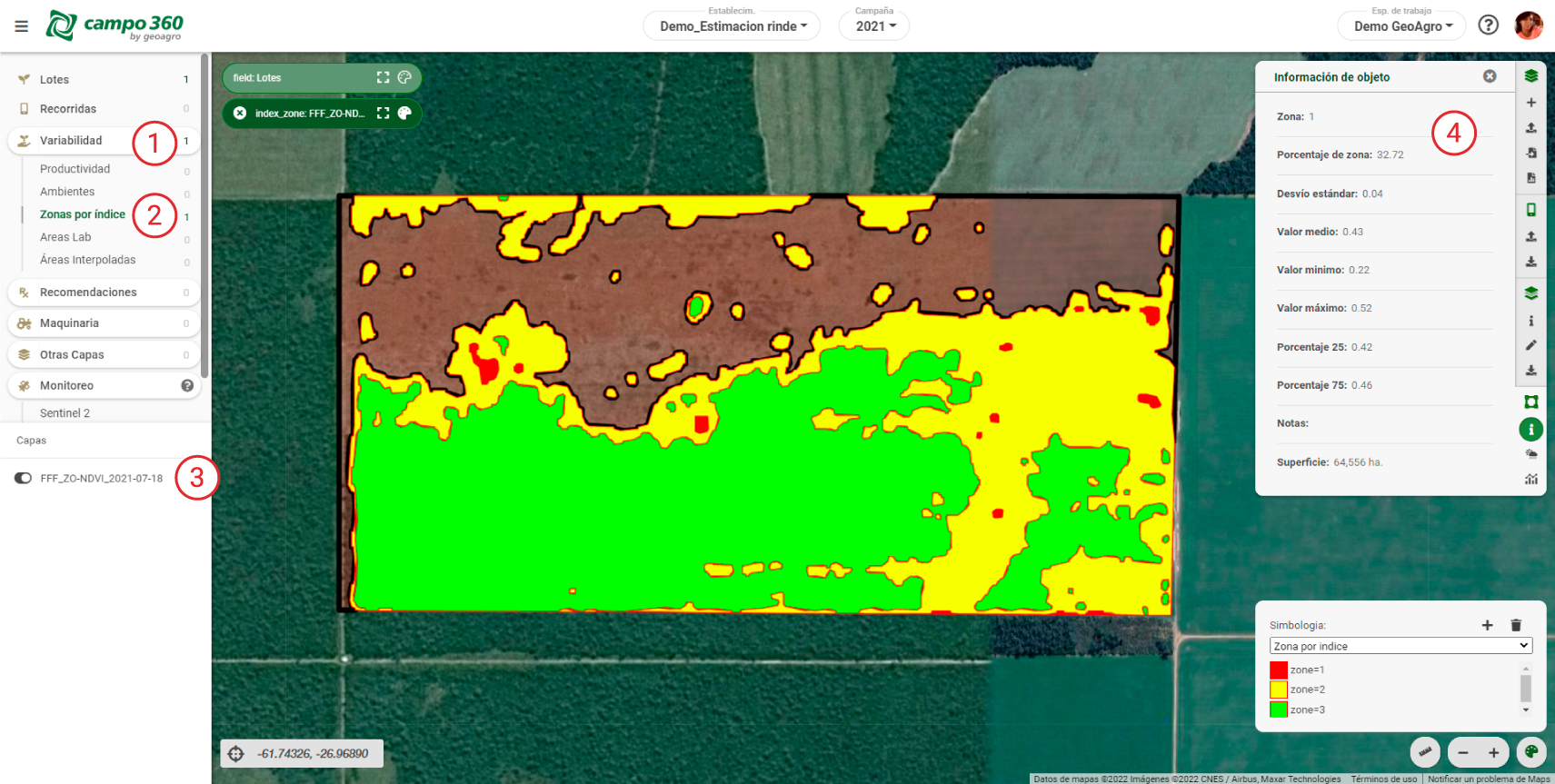
Task: Click the green zone=3 color swatch
Action: coord(1279,710)
